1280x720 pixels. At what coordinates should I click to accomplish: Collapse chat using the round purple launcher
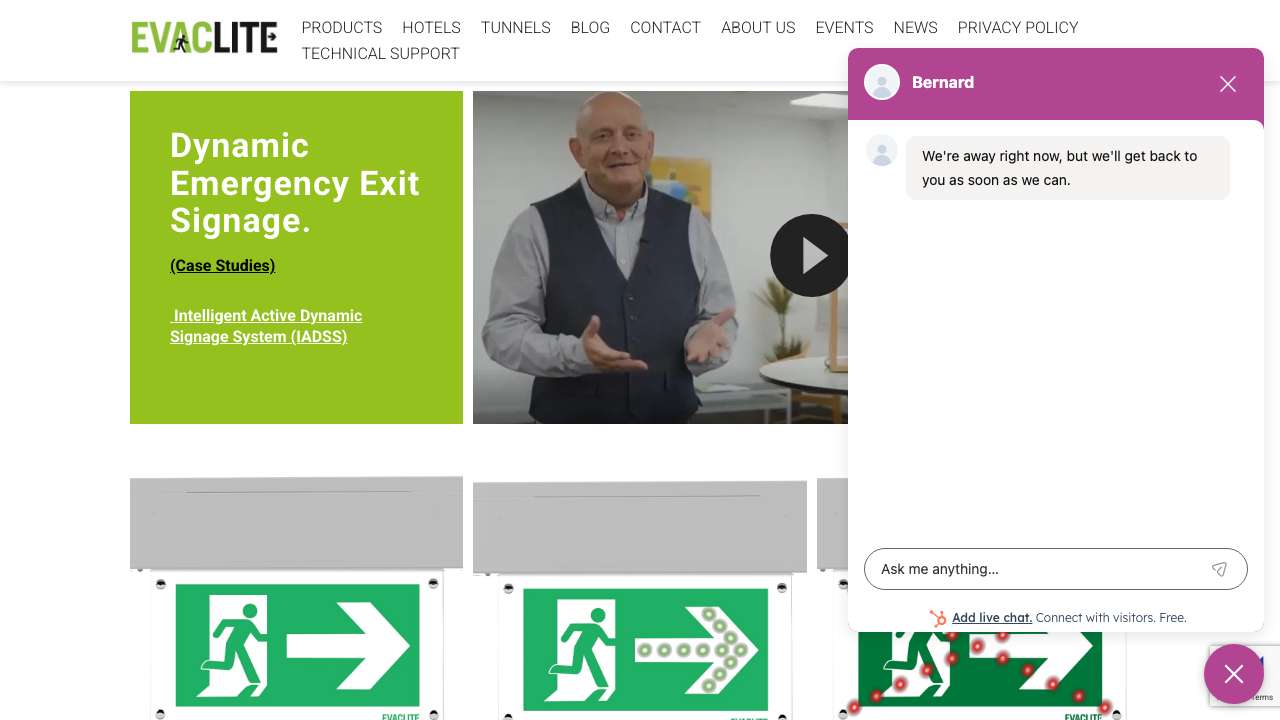click(x=1234, y=674)
